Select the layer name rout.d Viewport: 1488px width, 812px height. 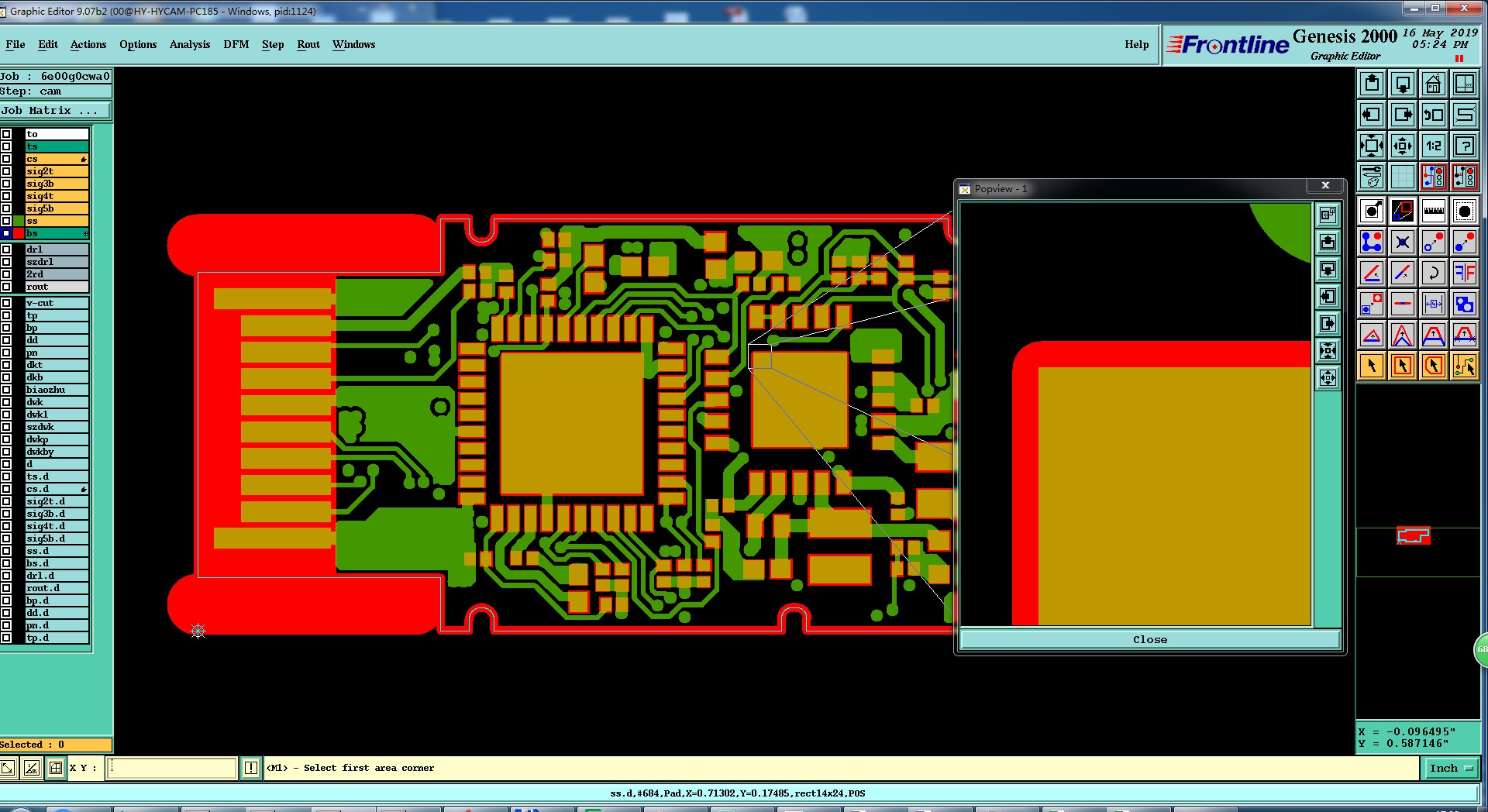coord(57,588)
